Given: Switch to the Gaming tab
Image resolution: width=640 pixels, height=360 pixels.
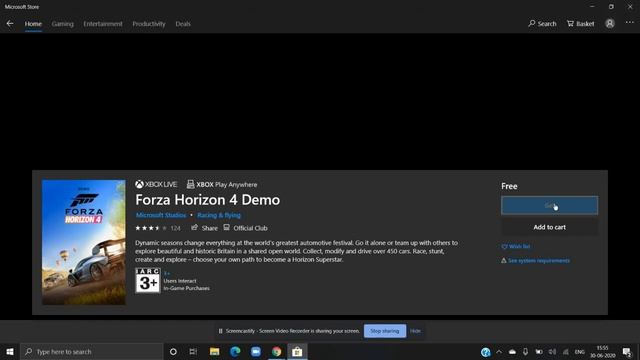Looking at the screenshot, I should [62, 24].
